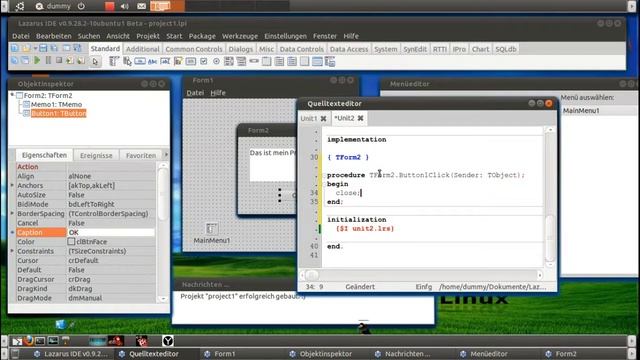This screenshot has width=640, height=360.
Task: Expand the BorderSpacing property
Action: [12, 213]
